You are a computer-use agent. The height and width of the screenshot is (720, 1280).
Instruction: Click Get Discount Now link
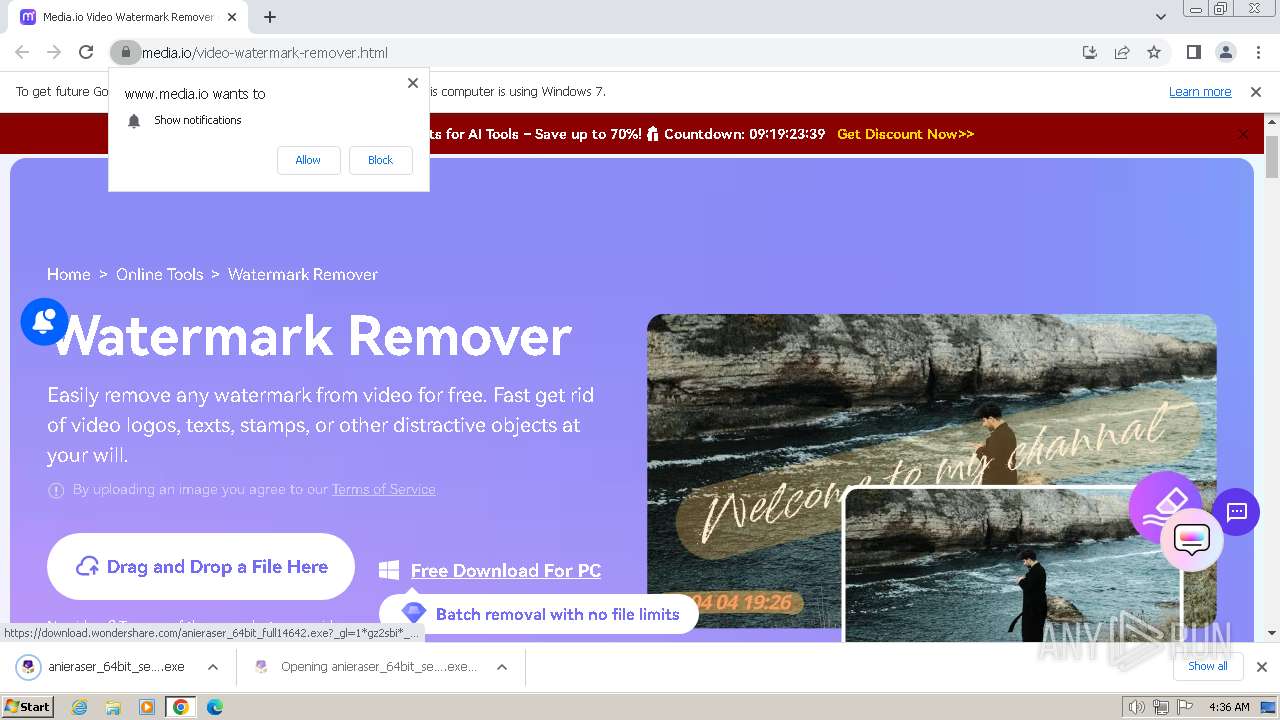click(x=905, y=134)
